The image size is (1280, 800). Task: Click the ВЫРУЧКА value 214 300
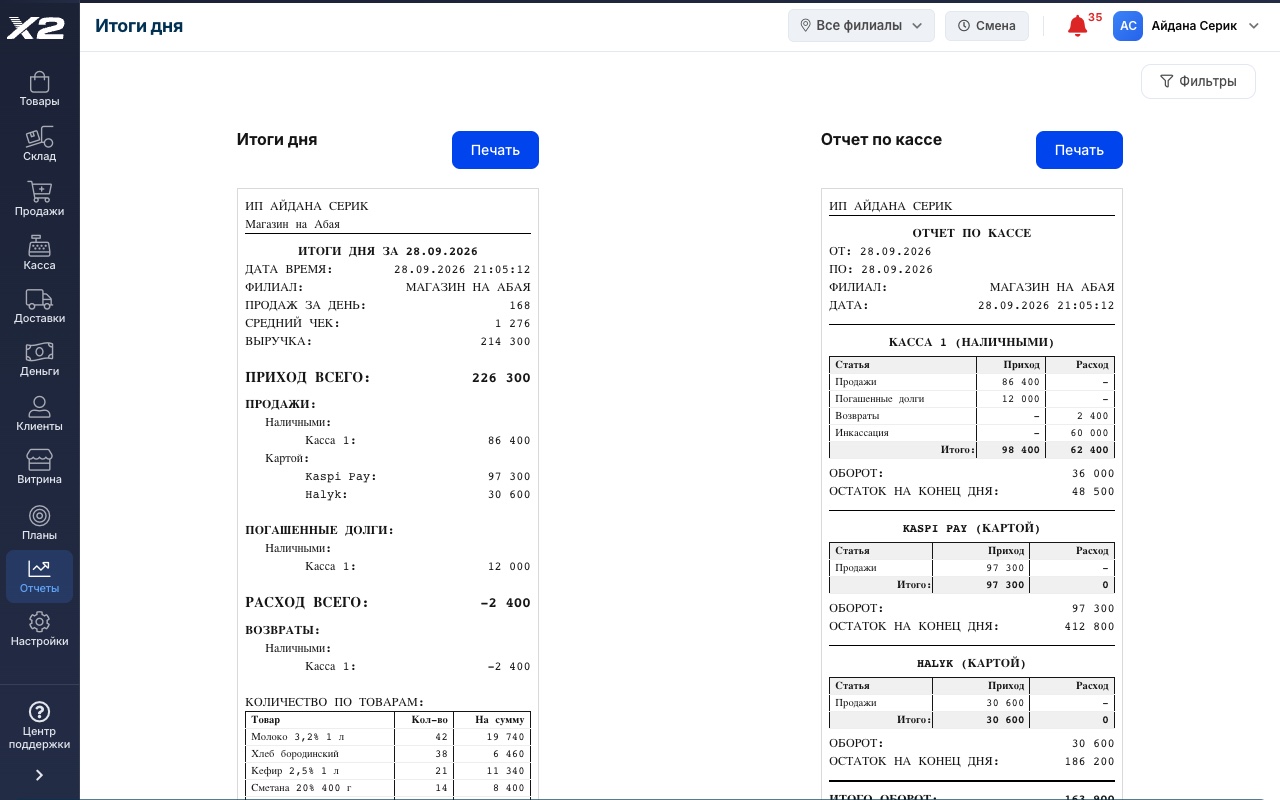coord(505,342)
